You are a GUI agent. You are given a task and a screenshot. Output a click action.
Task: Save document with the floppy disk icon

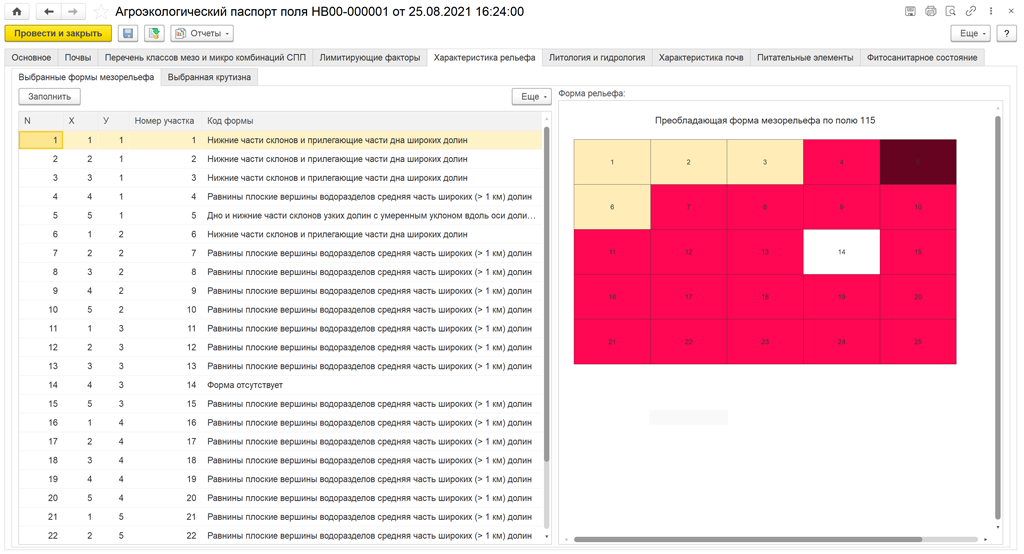128,33
